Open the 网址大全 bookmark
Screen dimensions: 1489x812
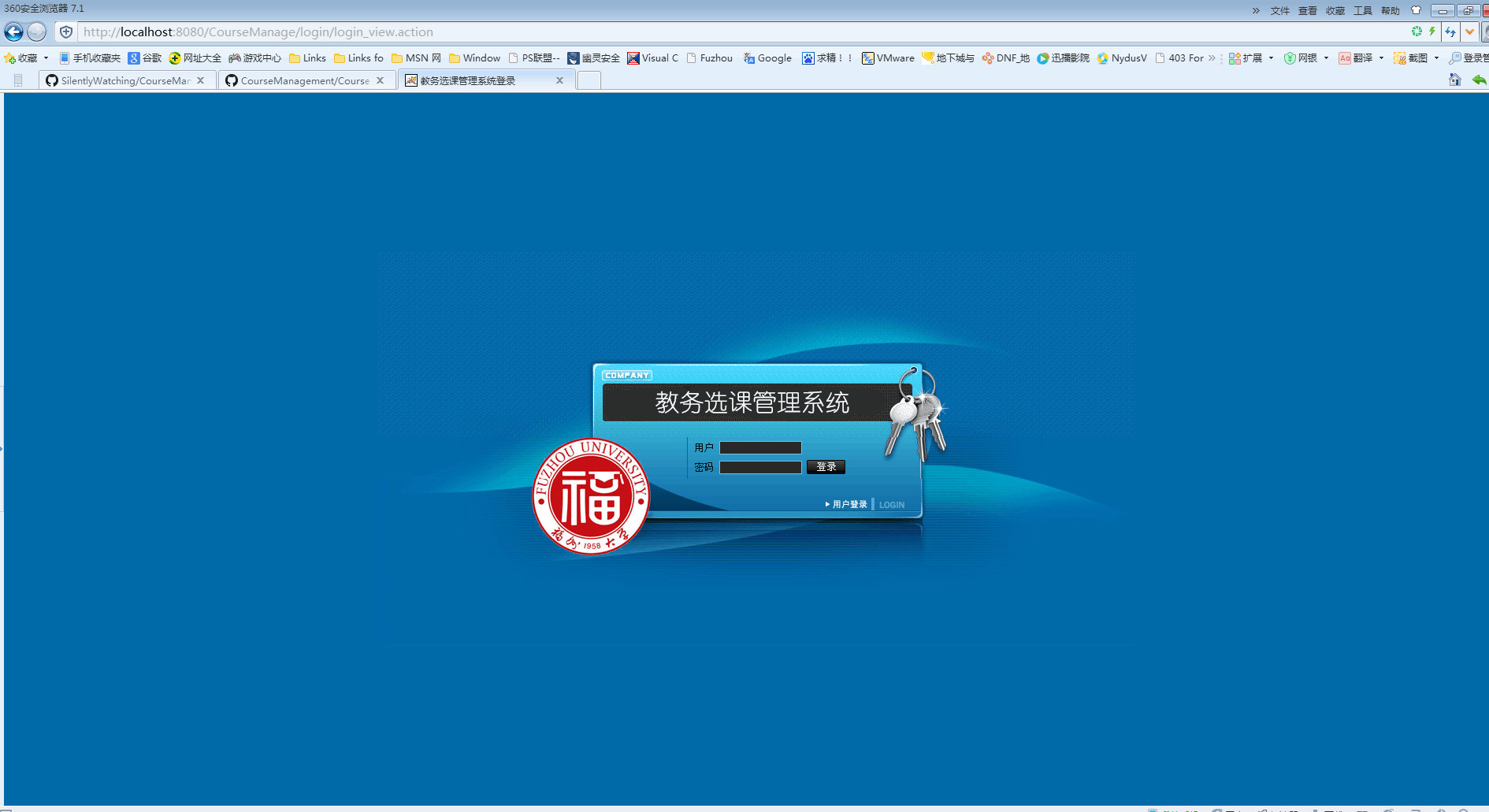195,58
